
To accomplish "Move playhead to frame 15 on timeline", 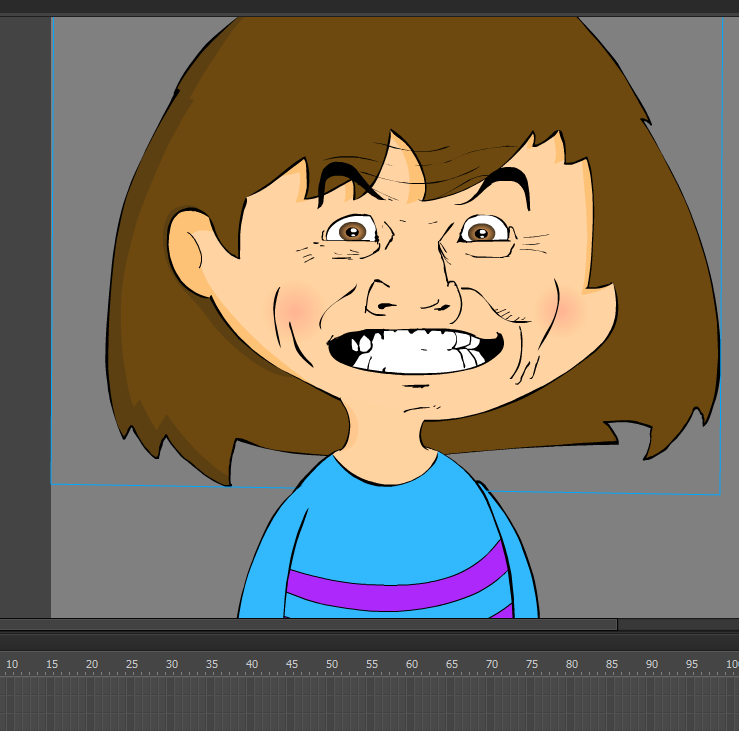I will 52,664.
